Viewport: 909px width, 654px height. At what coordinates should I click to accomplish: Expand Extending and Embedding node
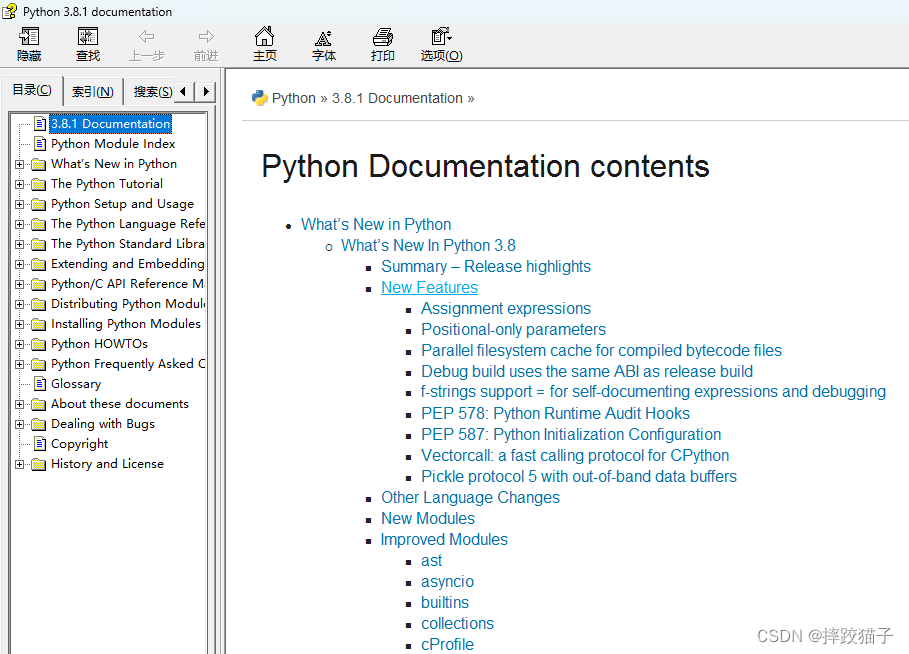coord(20,264)
